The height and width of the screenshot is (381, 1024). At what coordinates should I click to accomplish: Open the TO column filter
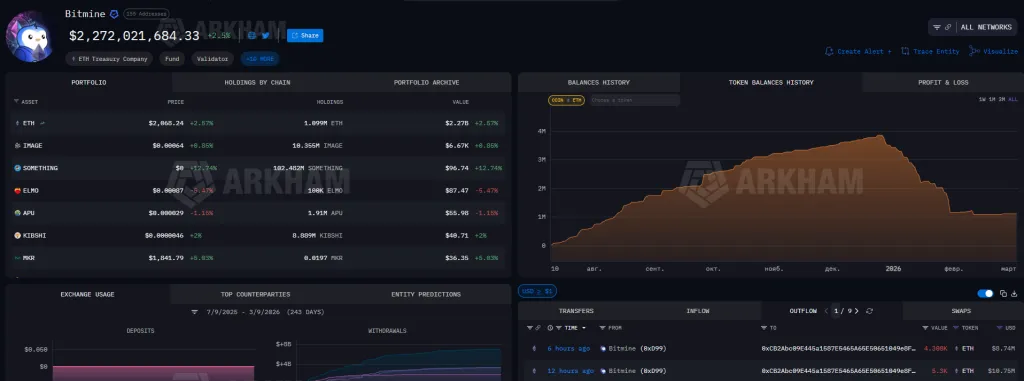tap(764, 328)
